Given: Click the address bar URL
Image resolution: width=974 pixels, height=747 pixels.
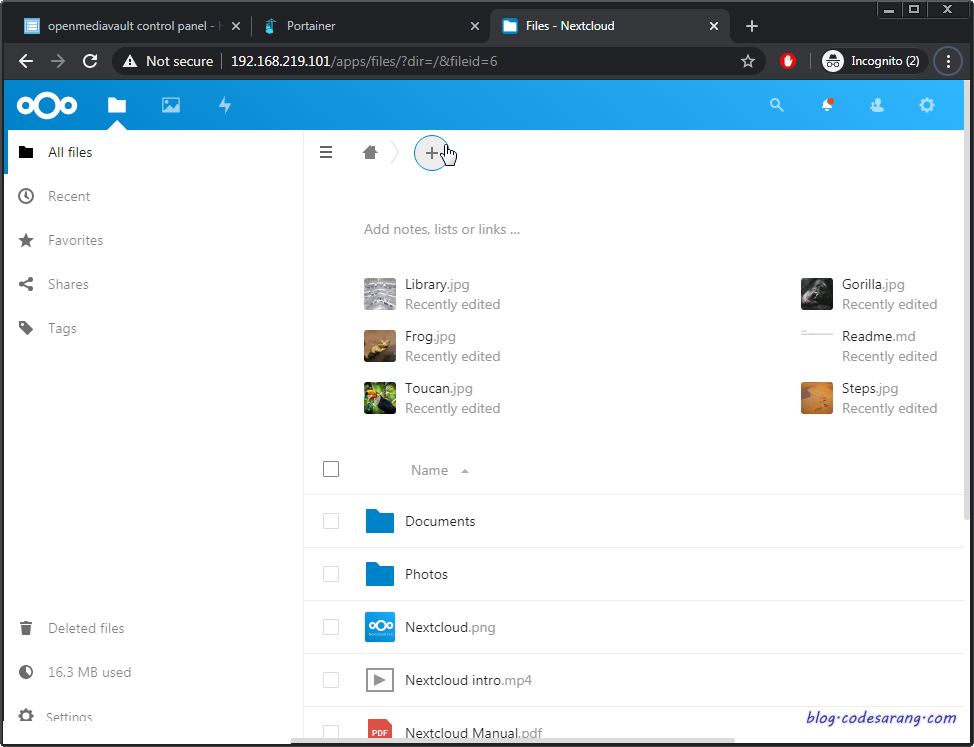Looking at the screenshot, I should click(364, 61).
